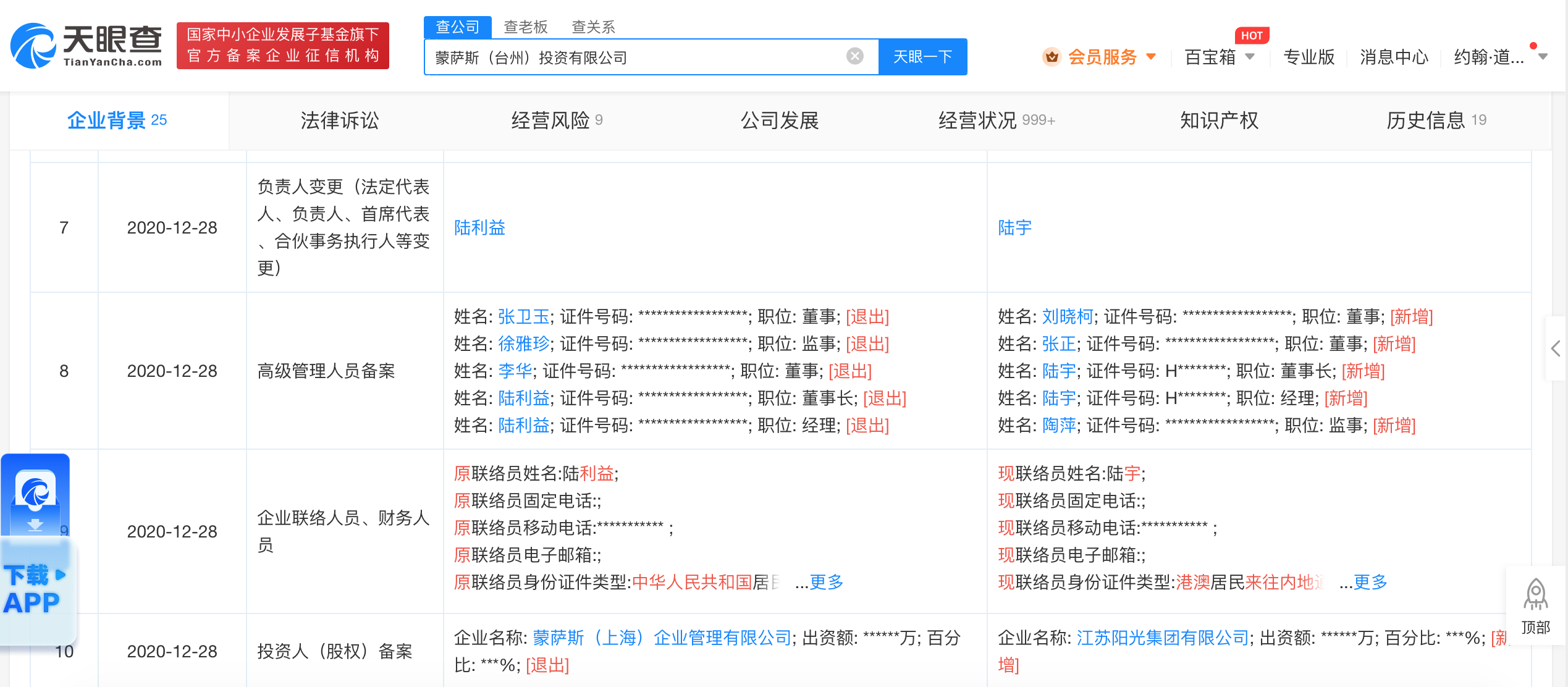Viewport: 1568px width, 687px height.
Task: Expand the collapsed right side panel arrow
Action: pos(1556,348)
